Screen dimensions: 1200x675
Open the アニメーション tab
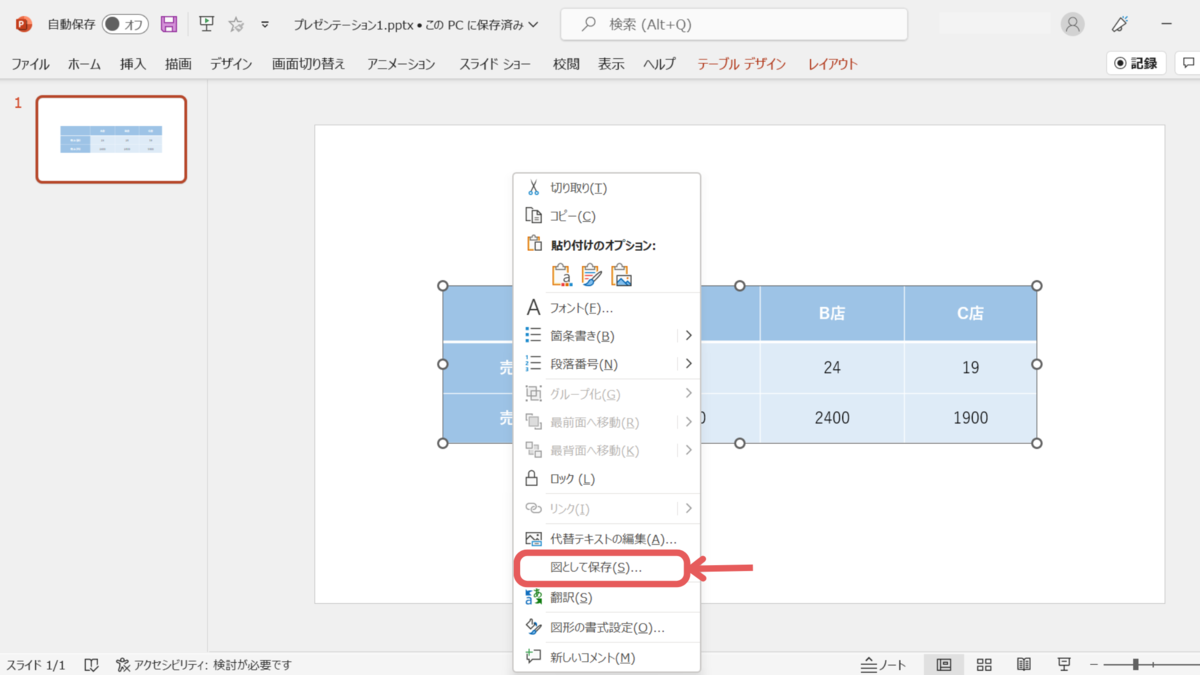click(x=401, y=64)
